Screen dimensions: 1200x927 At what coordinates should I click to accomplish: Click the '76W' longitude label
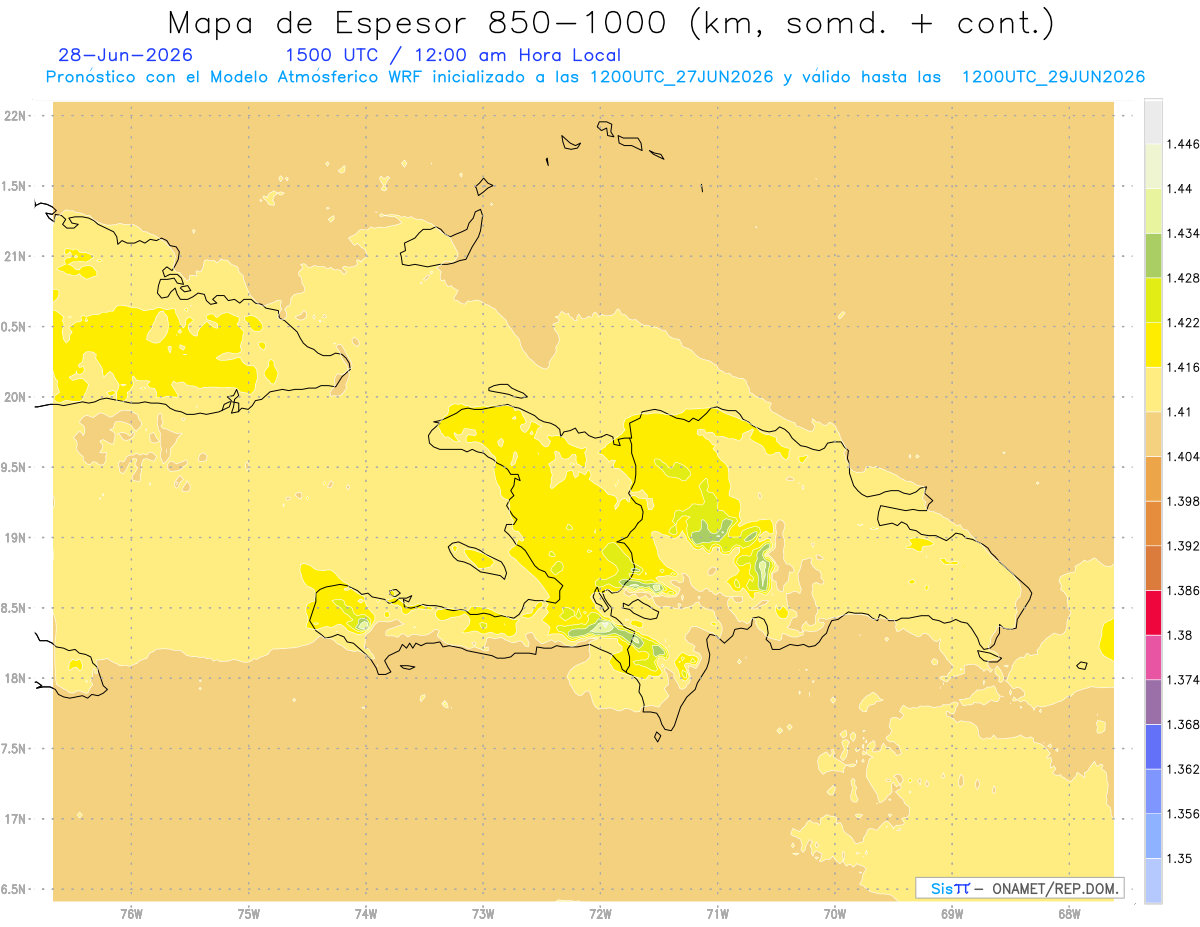click(x=131, y=914)
